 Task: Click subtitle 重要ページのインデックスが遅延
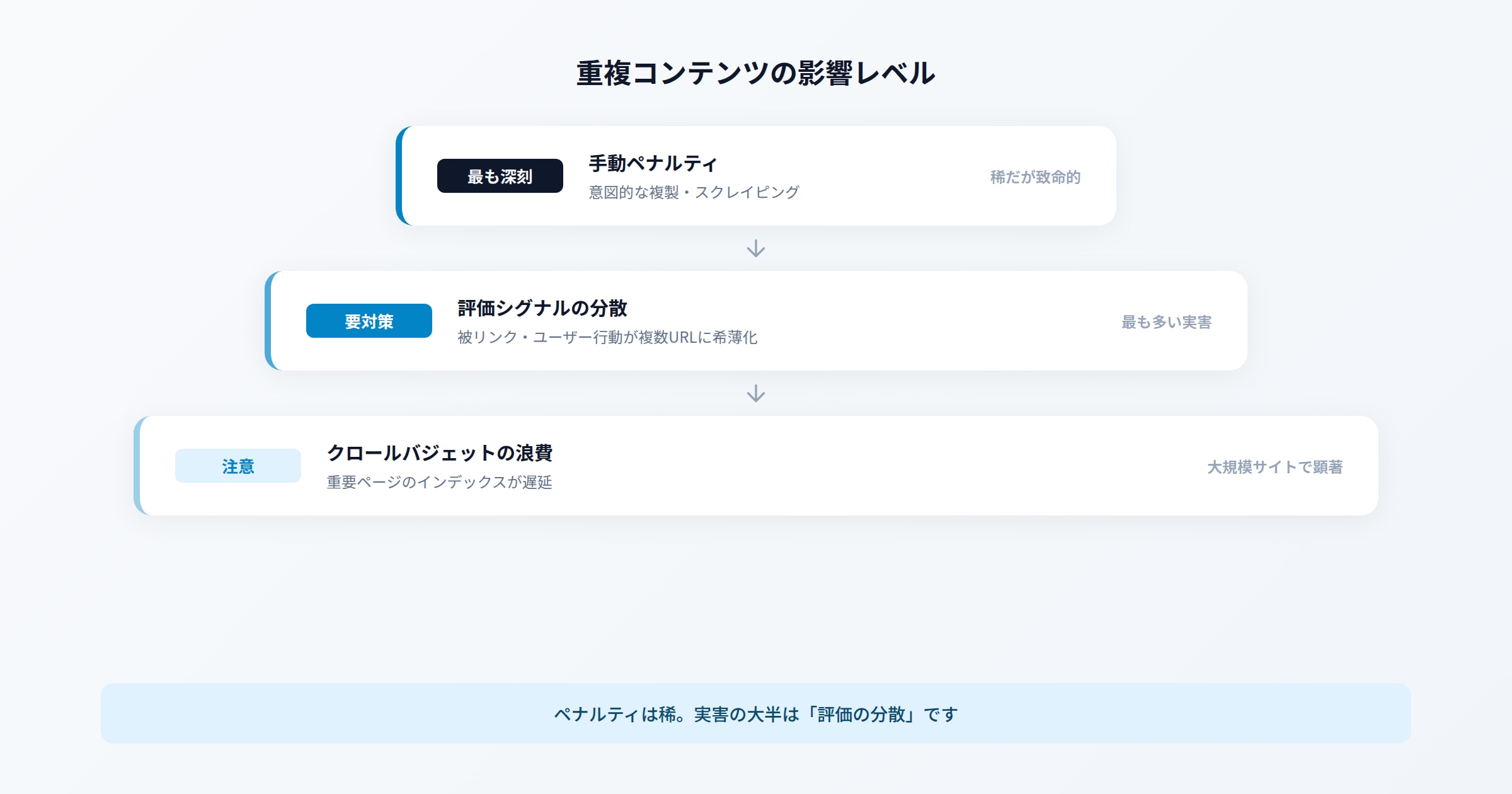[x=439, y=482]
